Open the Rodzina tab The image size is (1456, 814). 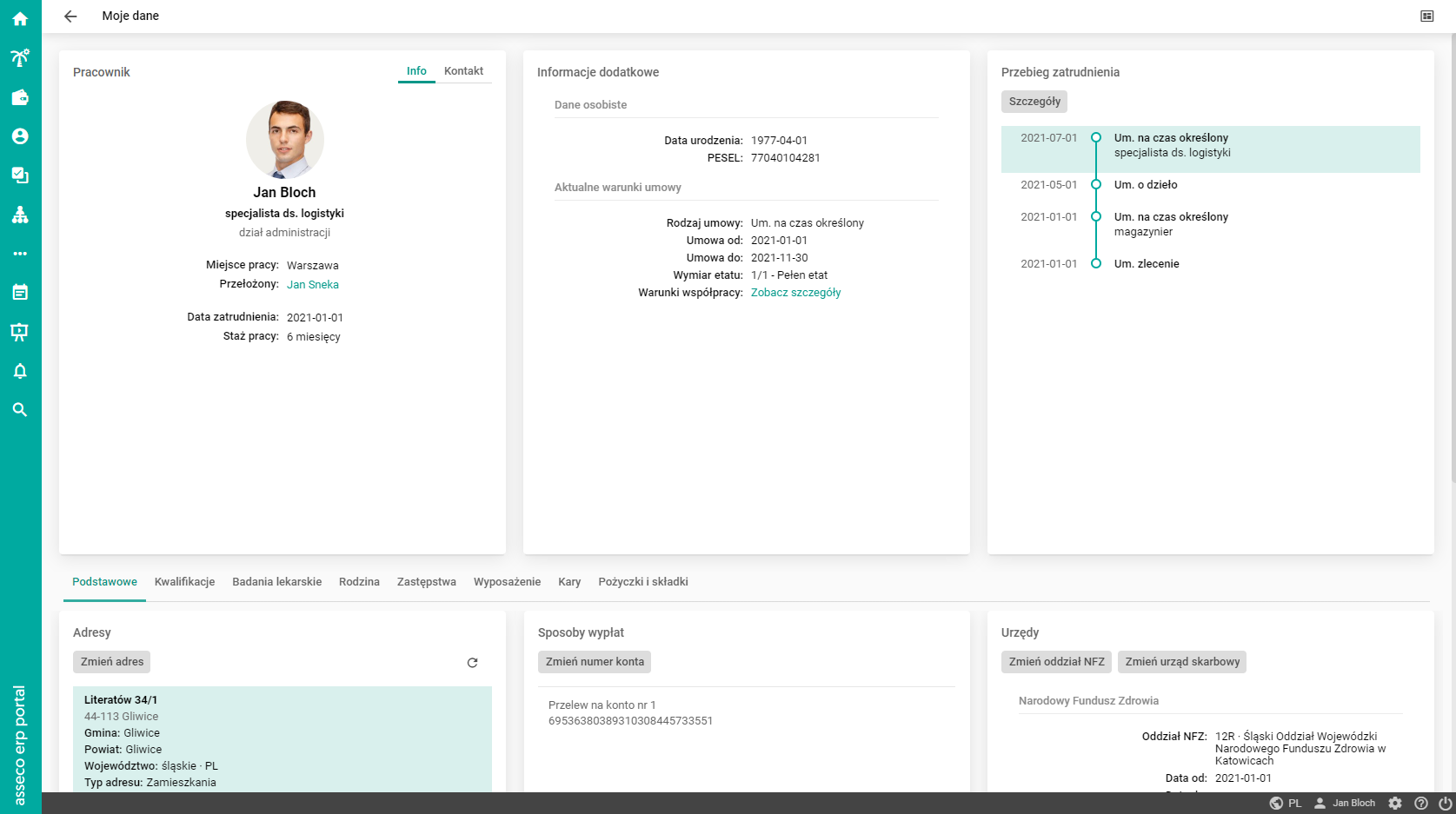coord(359,582)
